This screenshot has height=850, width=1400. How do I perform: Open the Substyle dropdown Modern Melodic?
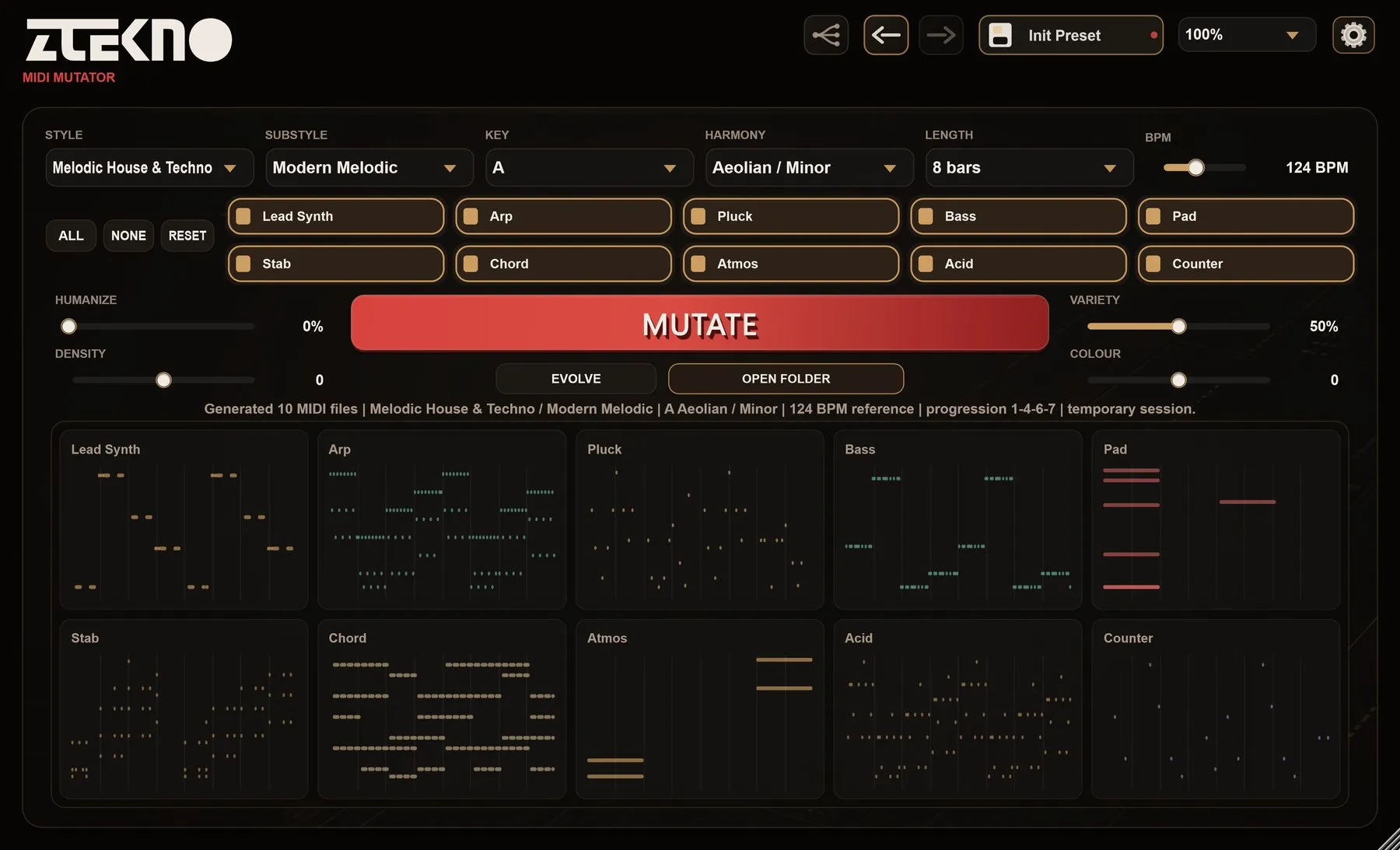369,168
